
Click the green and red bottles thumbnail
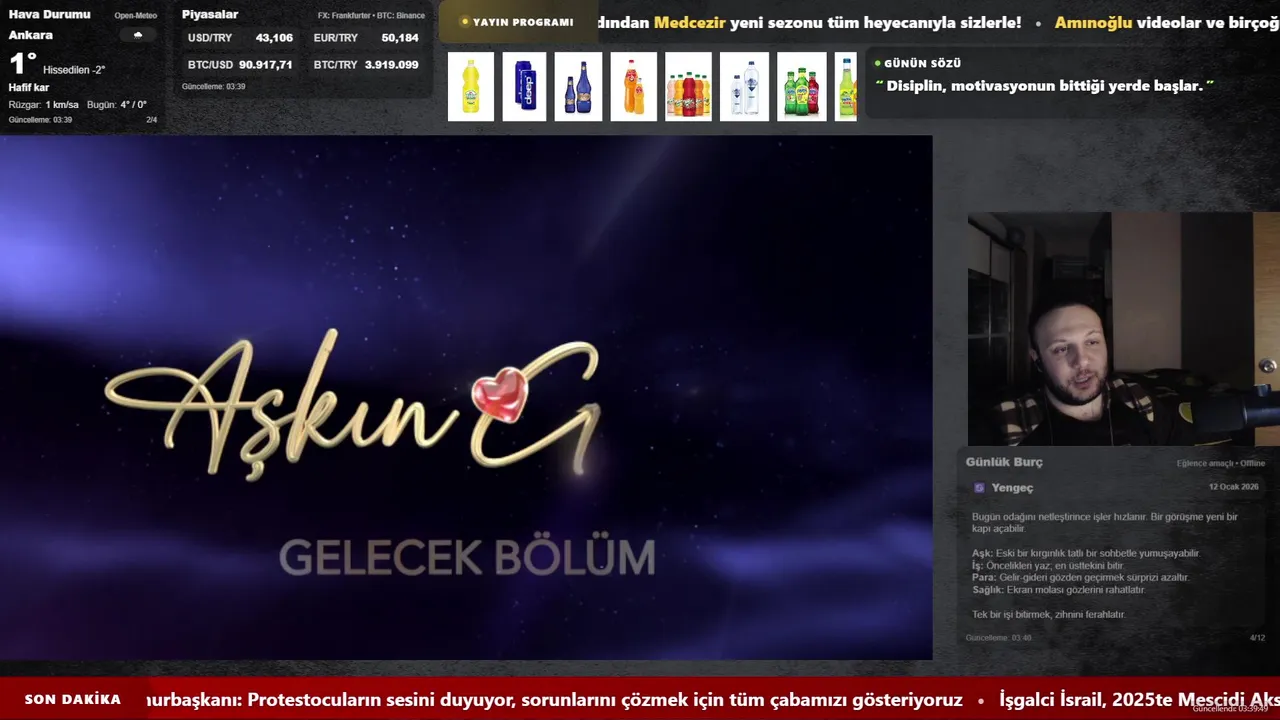(x=801, y=87)
